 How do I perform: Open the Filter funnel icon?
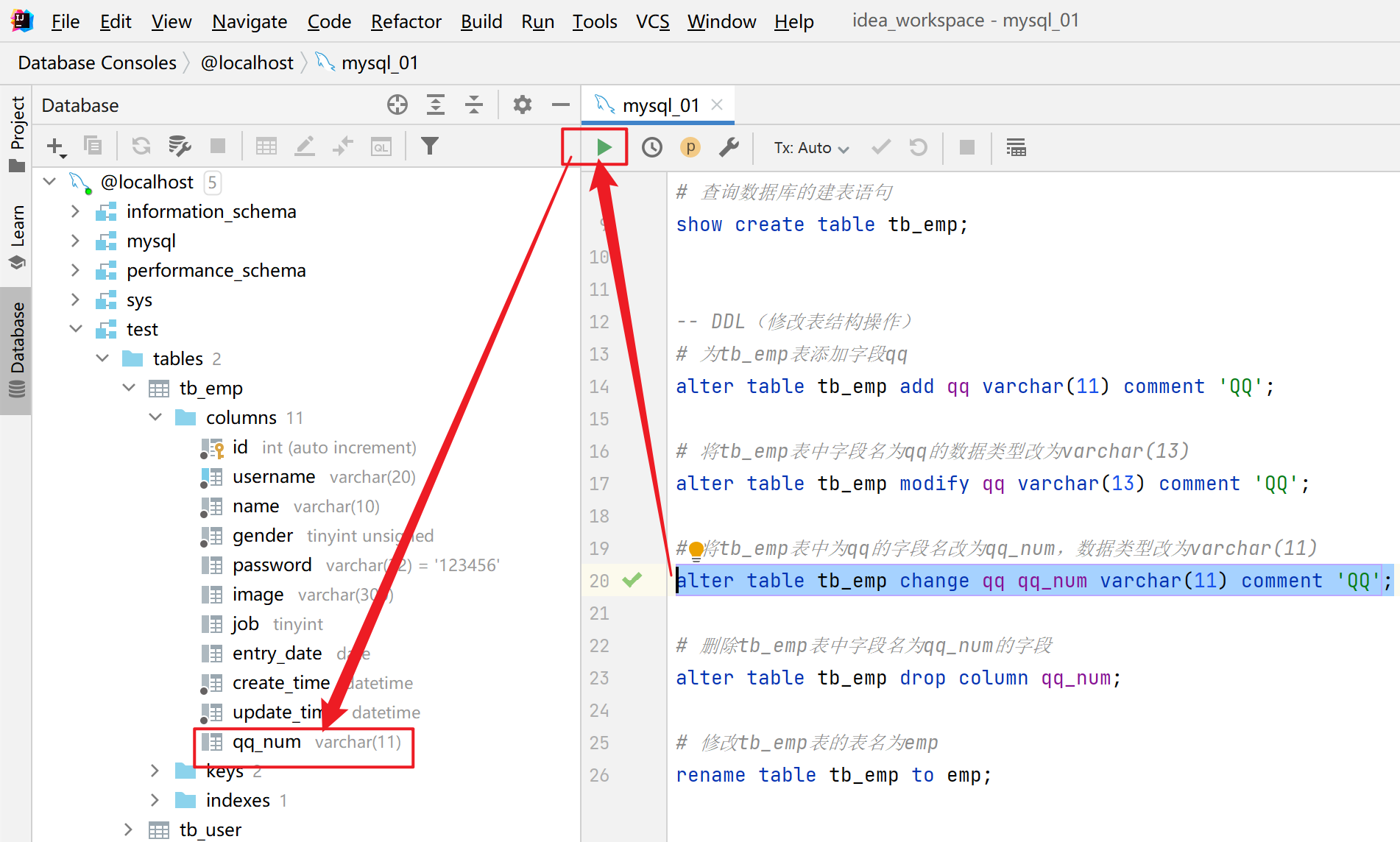430,146
